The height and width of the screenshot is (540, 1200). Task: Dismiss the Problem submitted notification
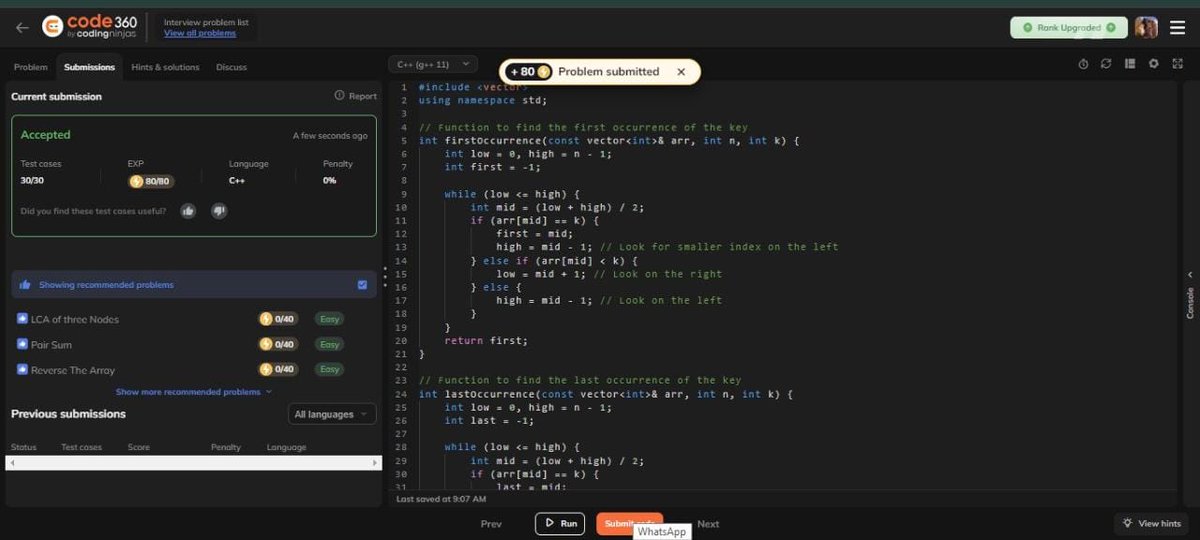pyautogui.click(x=681, y=72)
